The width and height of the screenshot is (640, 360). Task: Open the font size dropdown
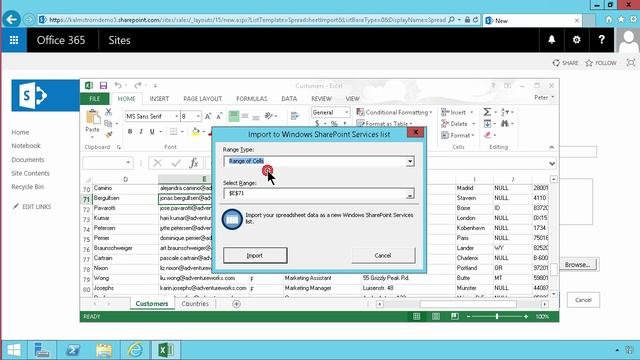coord(198,117)
